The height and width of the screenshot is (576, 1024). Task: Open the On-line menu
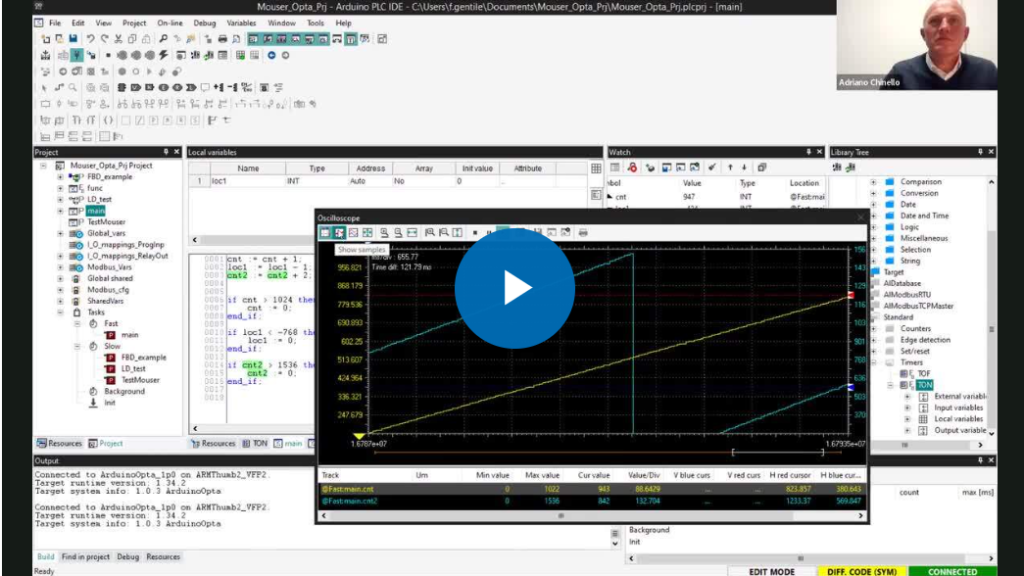168,22
